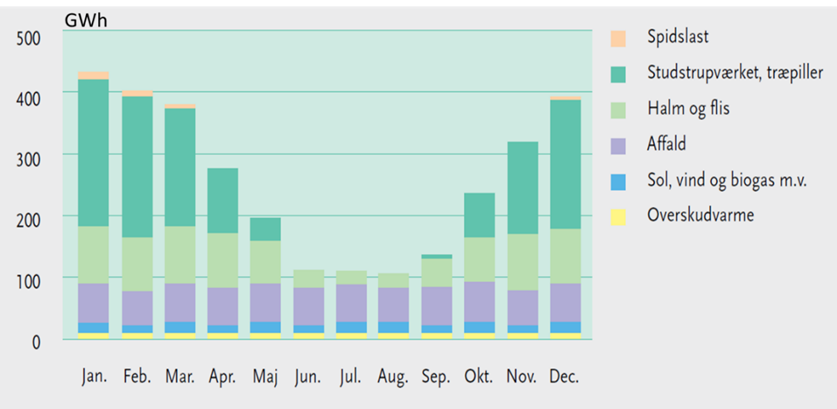Click November's dark green træpiller bar segment

click(x=523, y=188)
